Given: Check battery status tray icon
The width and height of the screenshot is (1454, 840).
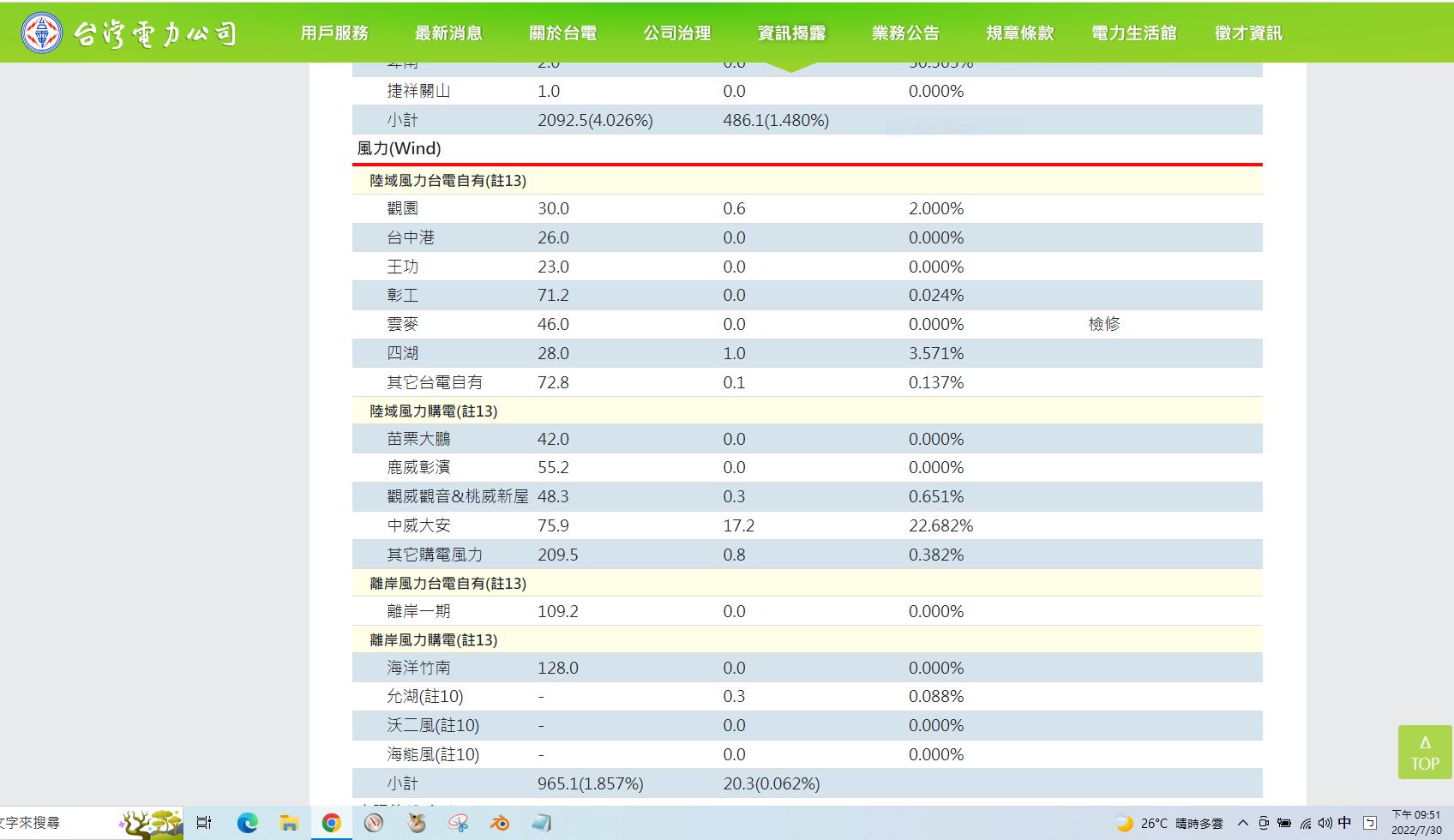Looking at the screenshot, I should tap(1284, 823).
